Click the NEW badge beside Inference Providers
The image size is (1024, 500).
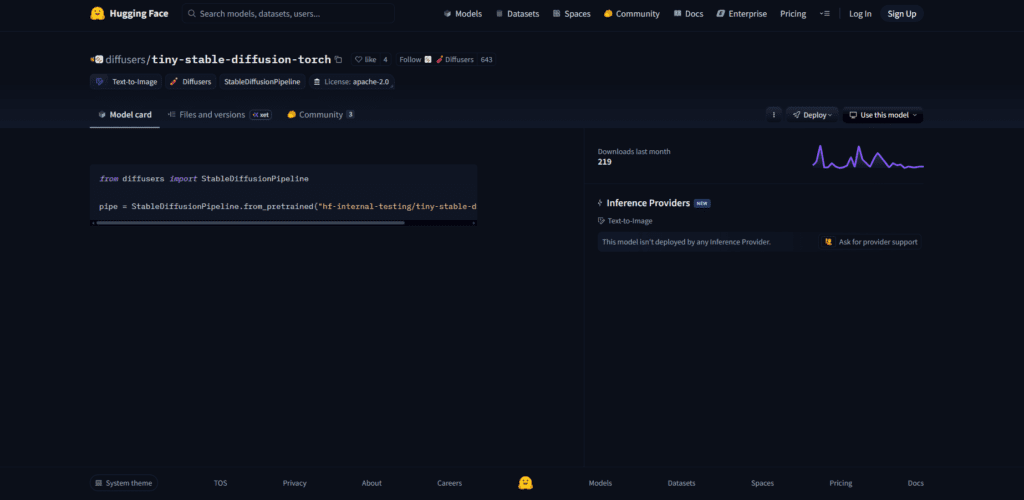pyautogui.click(x=702, y=203)
